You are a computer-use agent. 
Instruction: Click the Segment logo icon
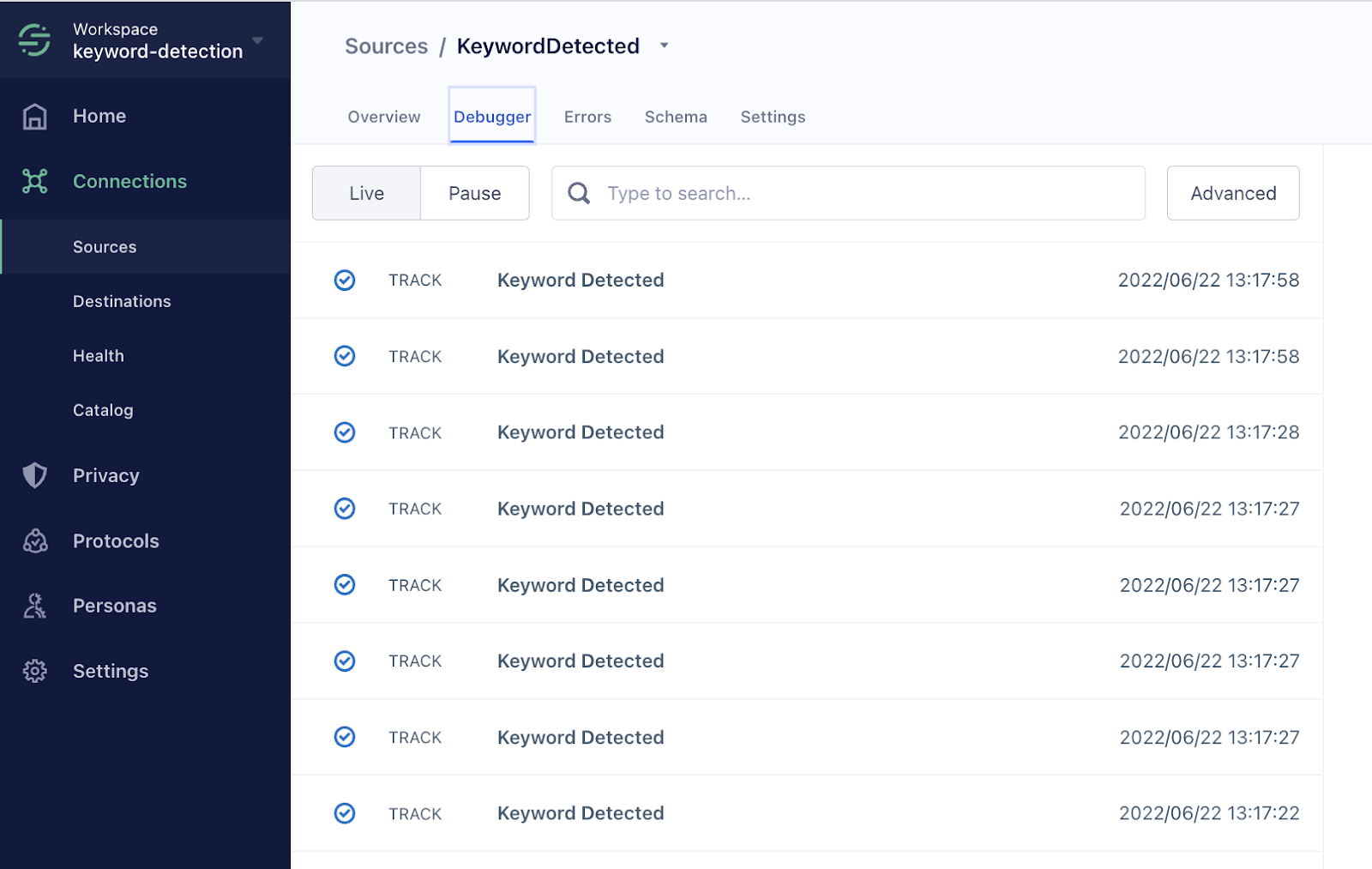pos(34,39)
